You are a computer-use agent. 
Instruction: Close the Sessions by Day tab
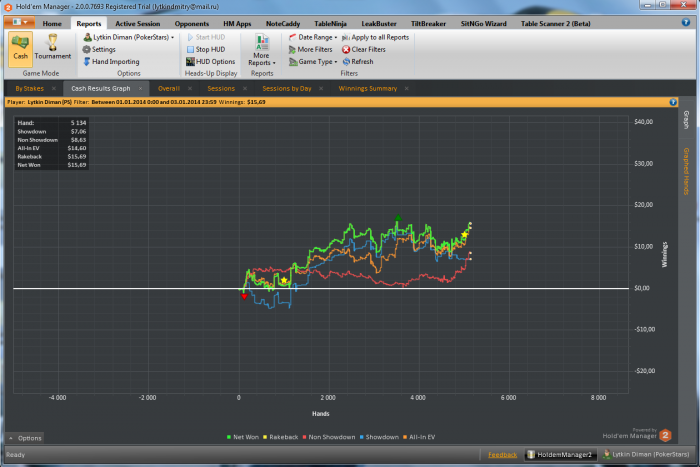tap(321, 88)
